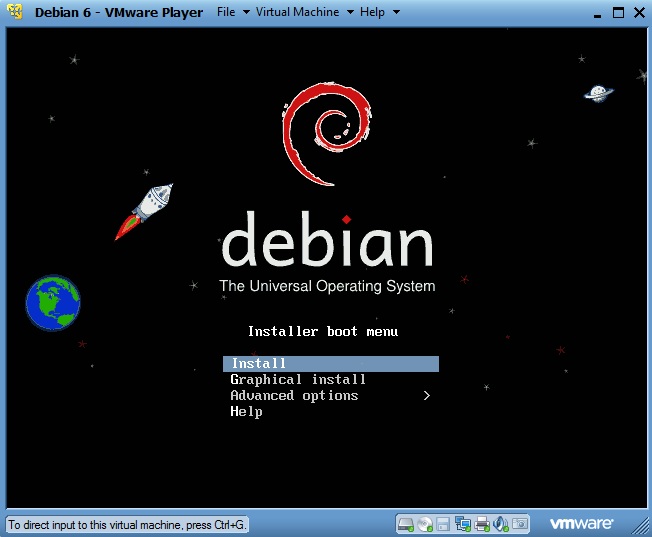The height and width of the screenshot is (537, 652).
Task: Select Install in the boot menu
Action: point(331,364)
